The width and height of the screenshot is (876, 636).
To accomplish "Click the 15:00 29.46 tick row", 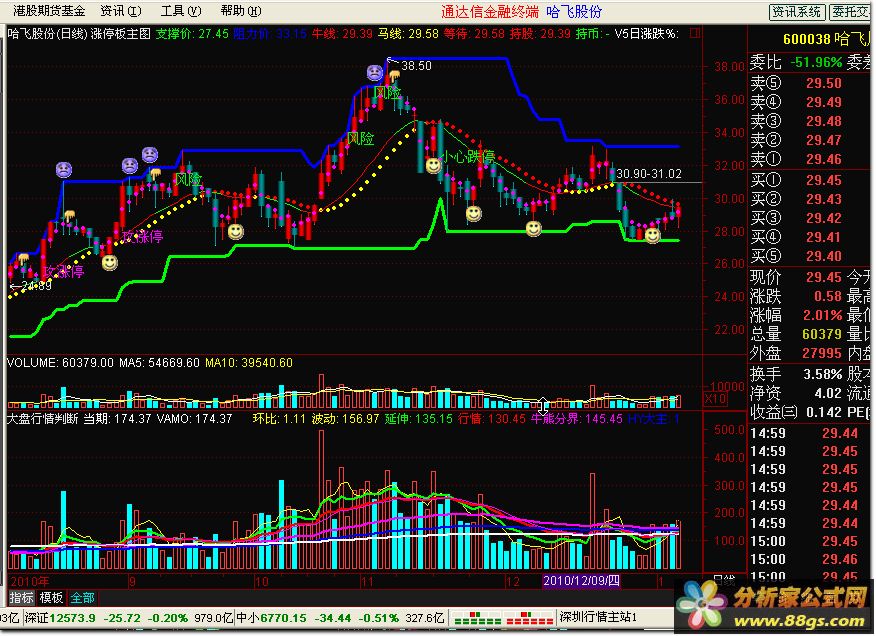I will [804, 559].
